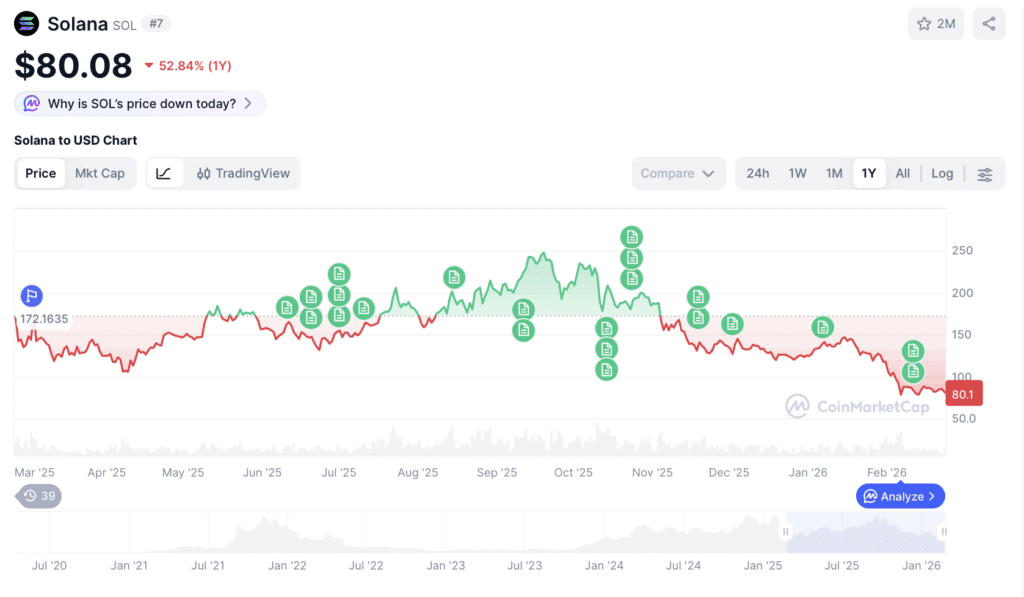Viewport: 1024px width, 597px height.
Task: Click the Solana logo icon
Action: click(27, 24)
